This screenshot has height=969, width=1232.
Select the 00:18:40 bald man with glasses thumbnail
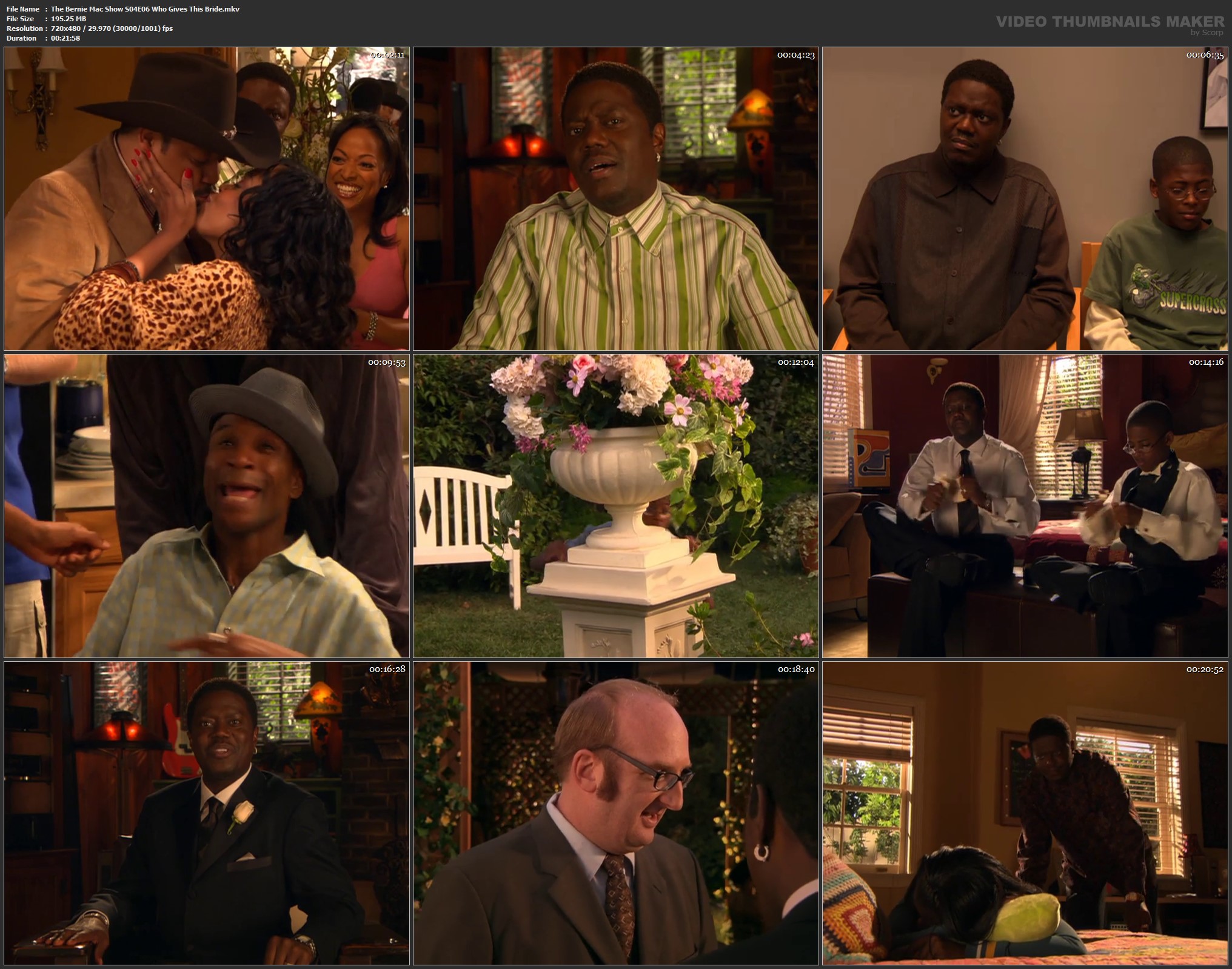[x=615, y=813]
